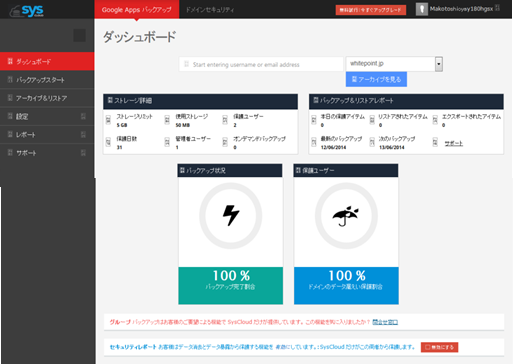Switch to the ドメインセキュリティ tab
This screenshot has height=364, width=513.
(210, 10)
